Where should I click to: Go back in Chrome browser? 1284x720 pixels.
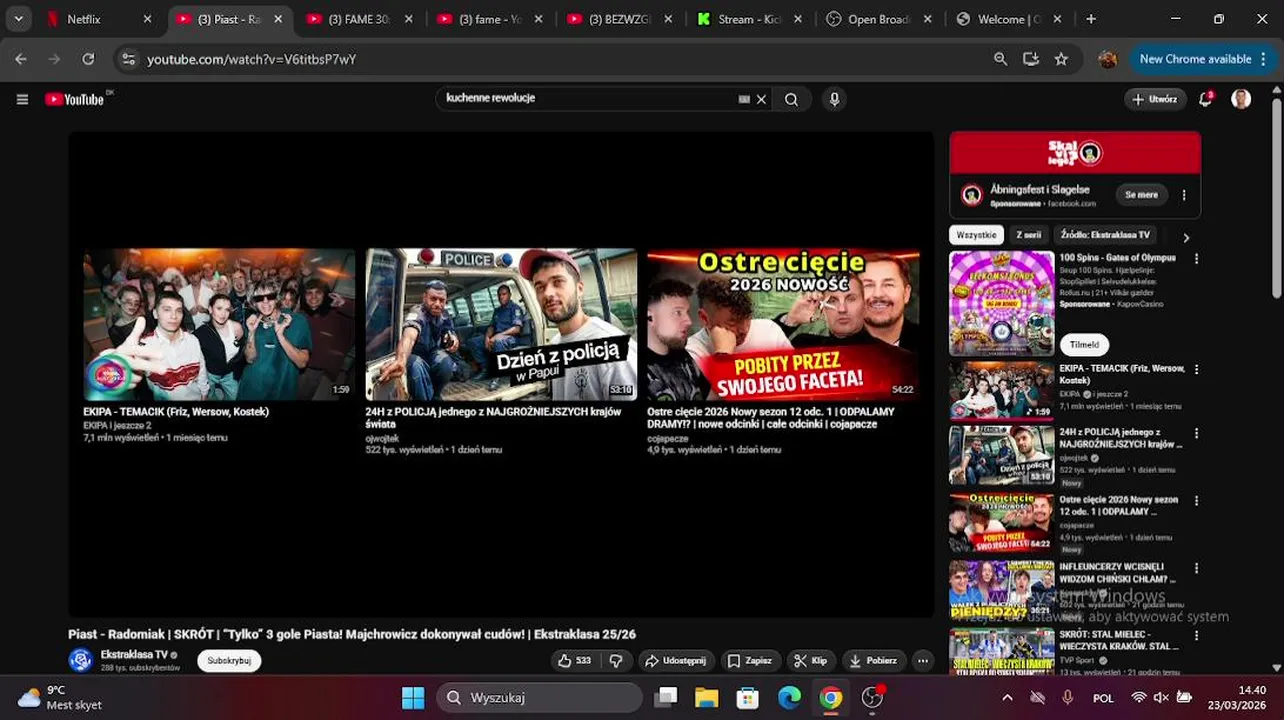[x=21, y=59]
